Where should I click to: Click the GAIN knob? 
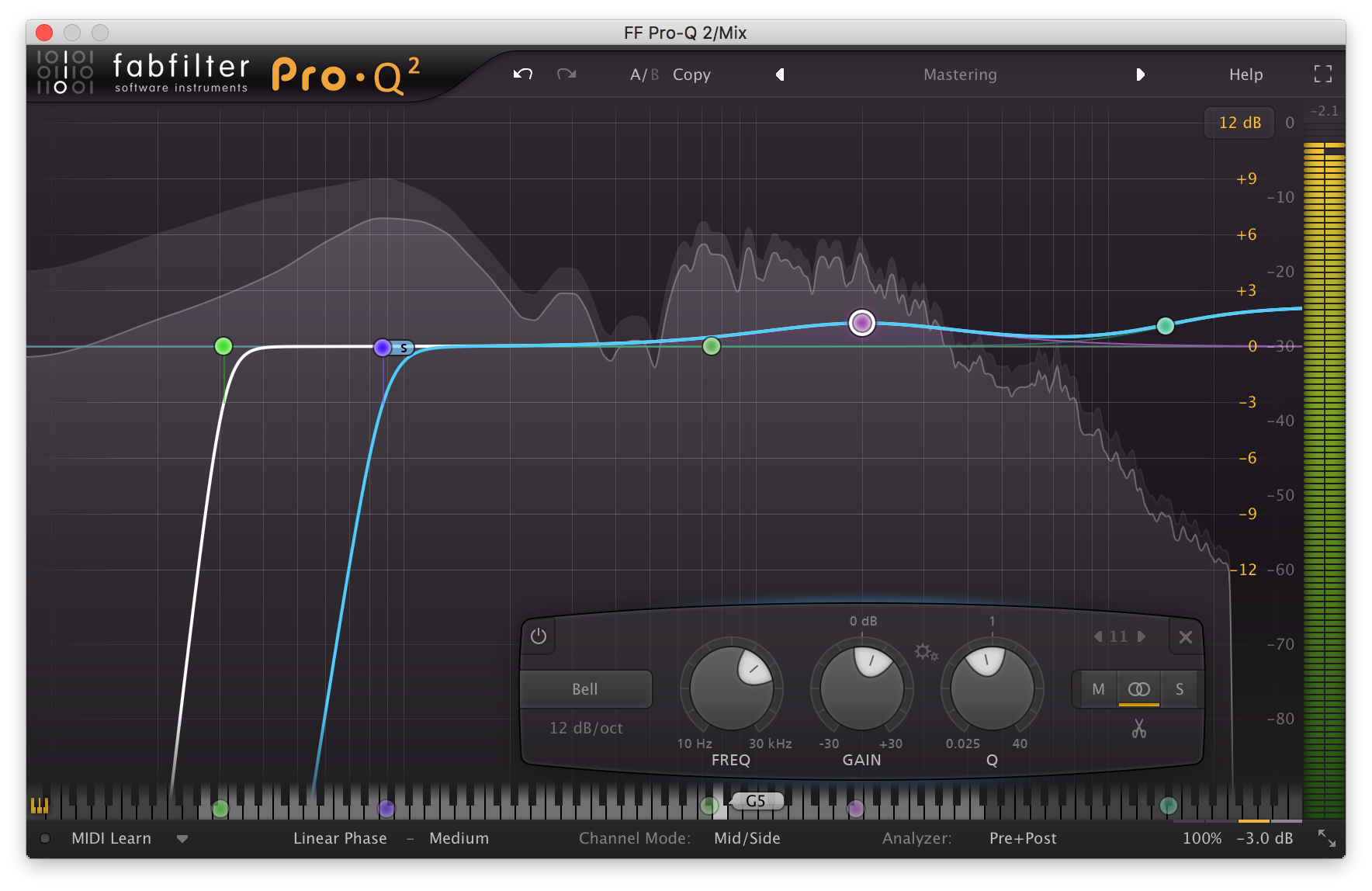(861, 688)
